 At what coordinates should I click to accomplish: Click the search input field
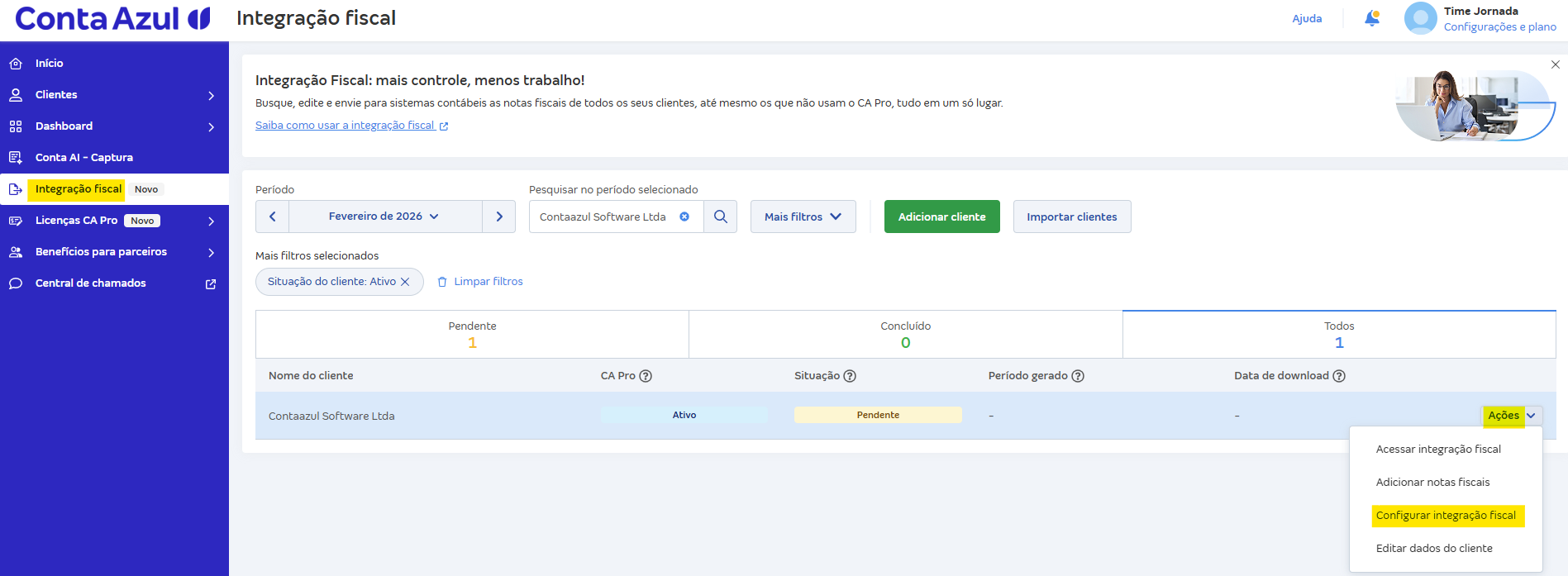tap(617, 217)
